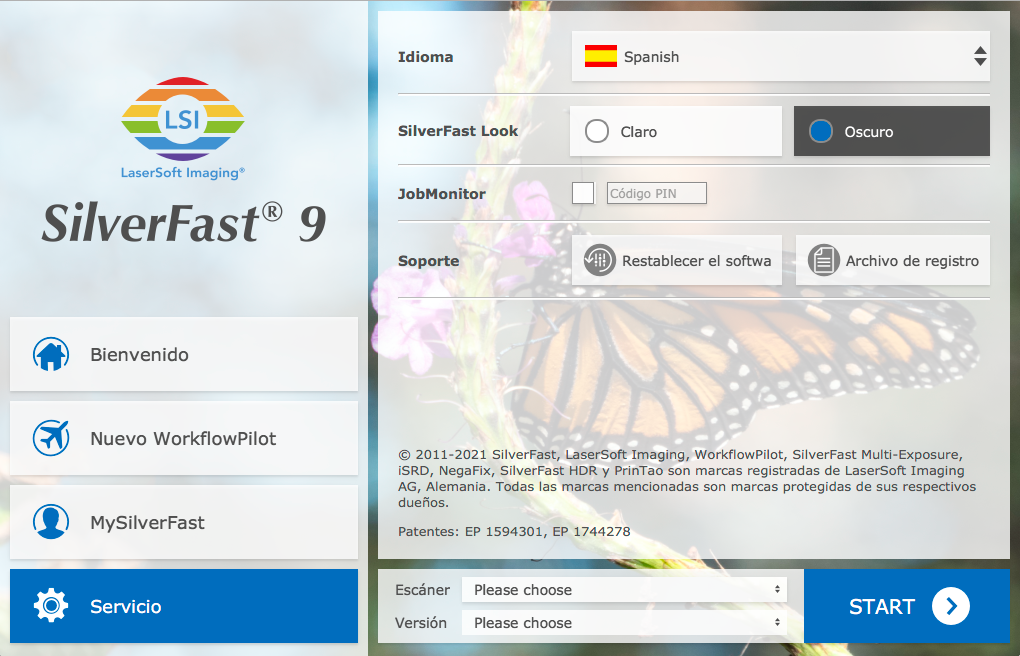This screenshot has height=656, width=1020.
Task: Switch to Nuevo WorkflowPilot section
Action: tap(184, 438)
